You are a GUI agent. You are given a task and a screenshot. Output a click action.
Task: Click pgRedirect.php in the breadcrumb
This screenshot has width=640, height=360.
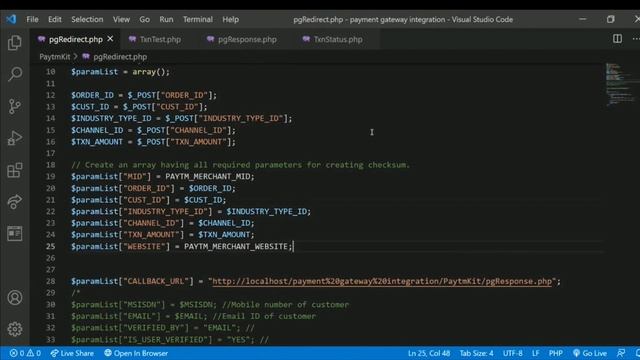[120, 57]
